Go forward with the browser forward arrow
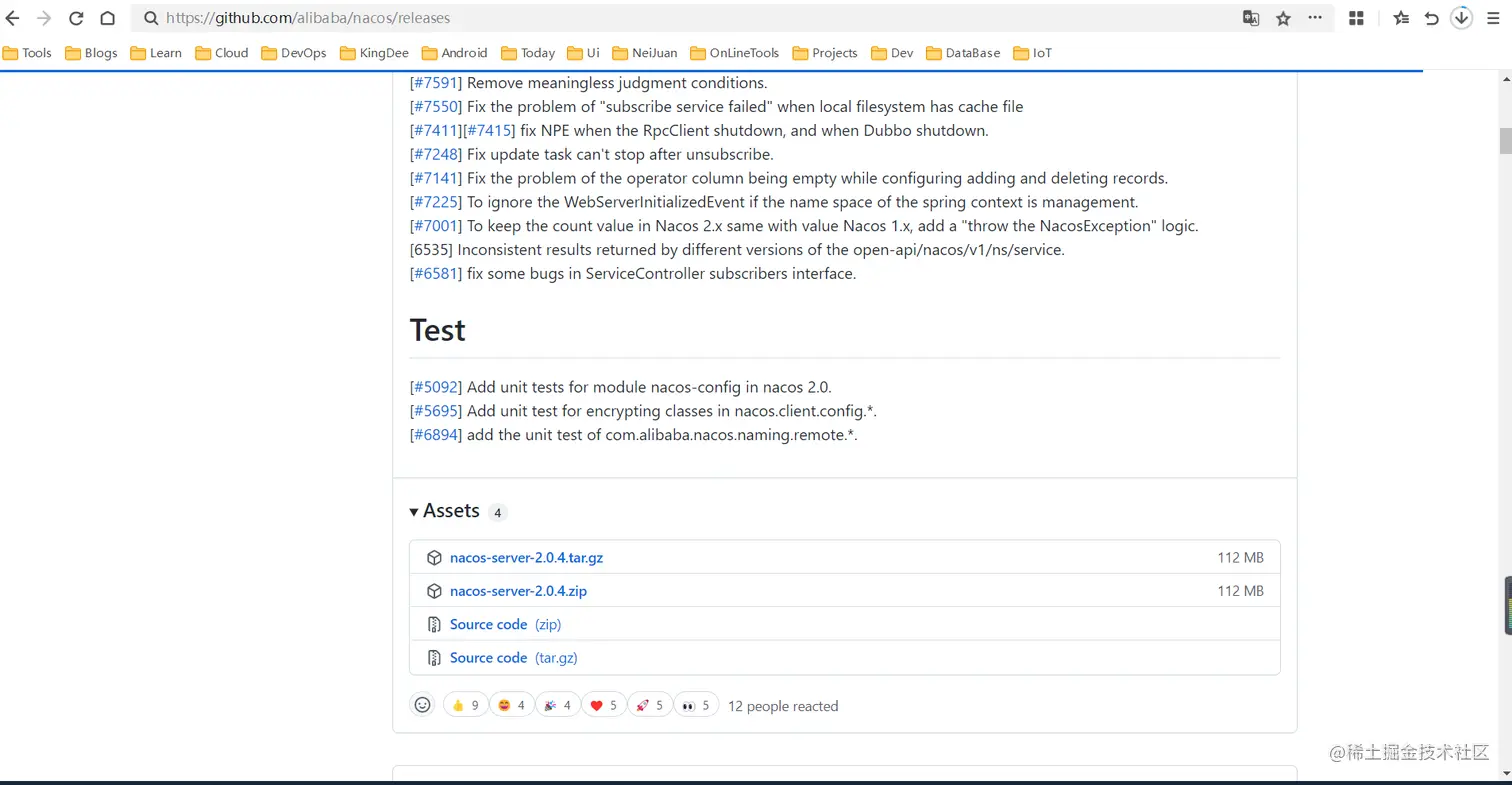This screenshot has width=1512, height=785. [x=44, y=18]
